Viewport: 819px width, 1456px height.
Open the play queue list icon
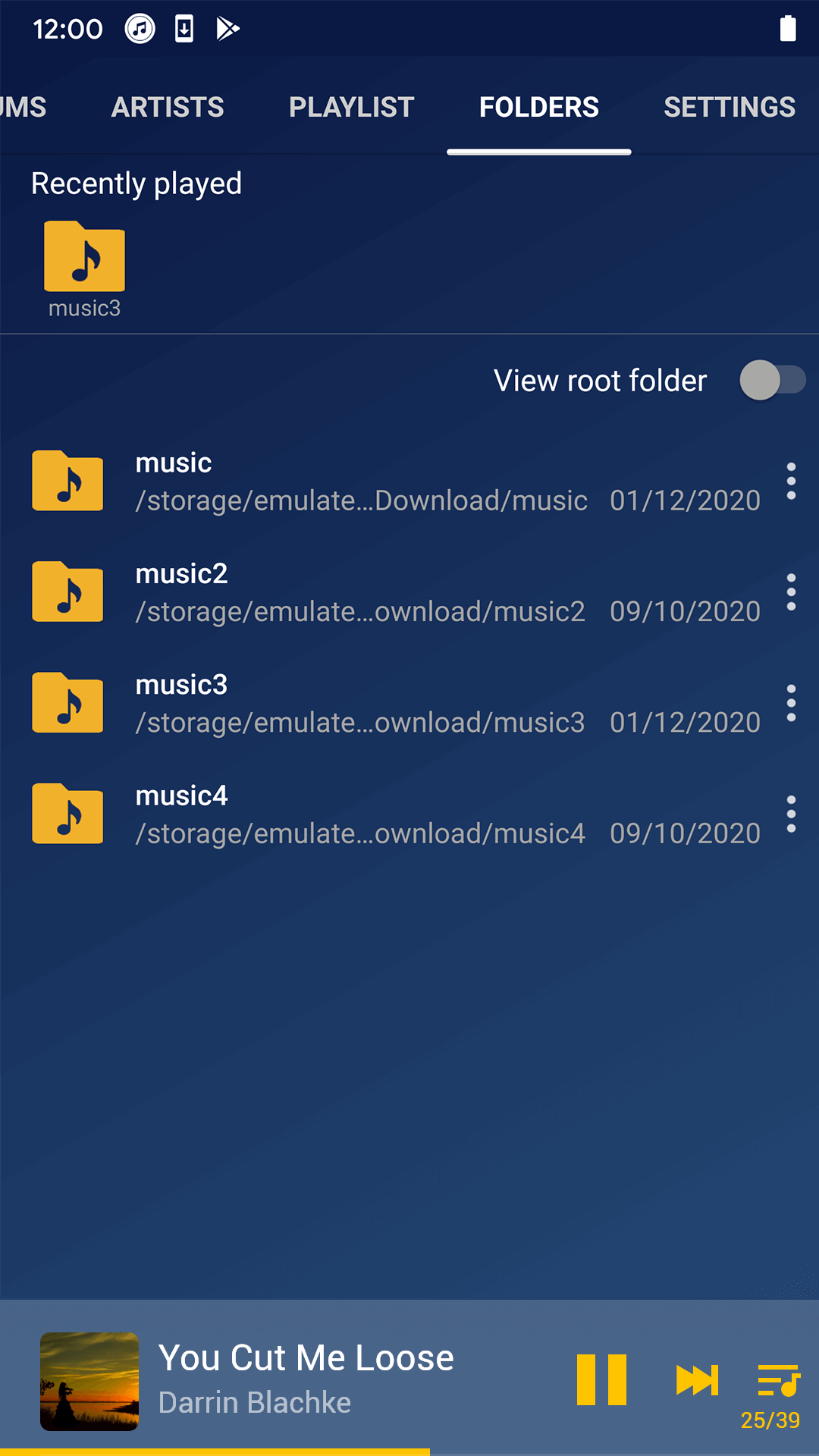[x=777, y=1380]
